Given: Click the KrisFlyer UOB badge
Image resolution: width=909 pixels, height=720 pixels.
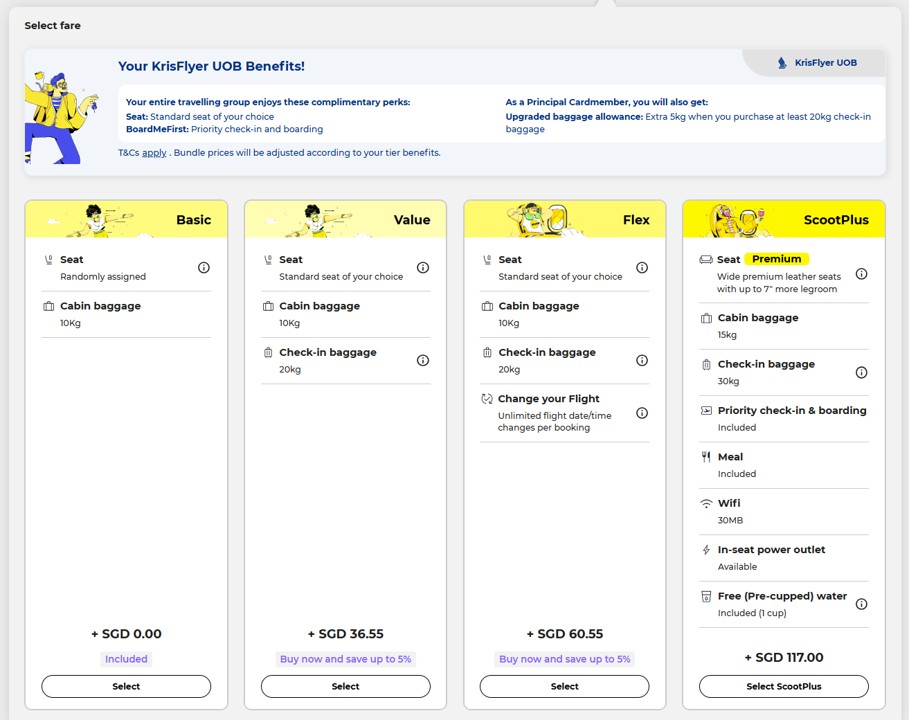Looking at the screenshot, I should pyautogui.click(x=816, y=63).
